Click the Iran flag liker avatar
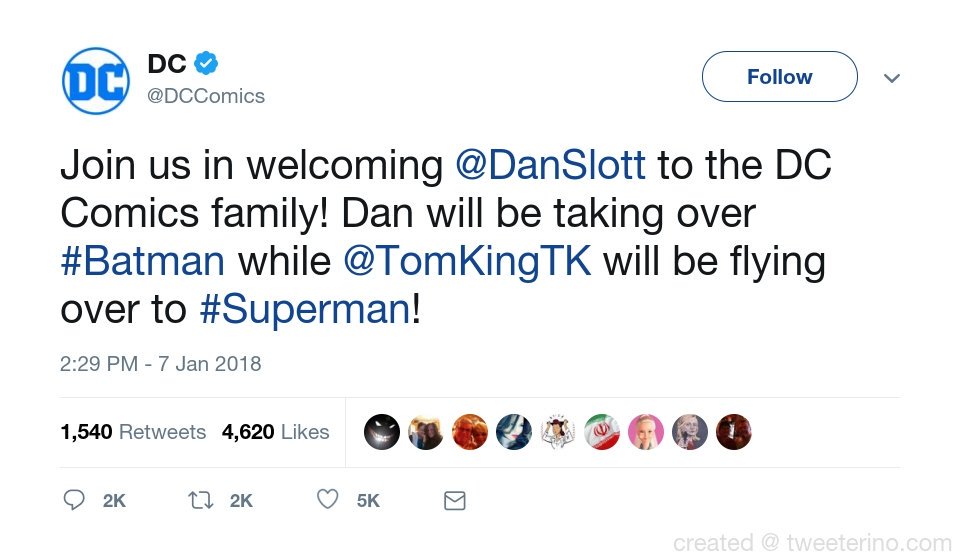 pyautogui.click(x=602, y=432)
